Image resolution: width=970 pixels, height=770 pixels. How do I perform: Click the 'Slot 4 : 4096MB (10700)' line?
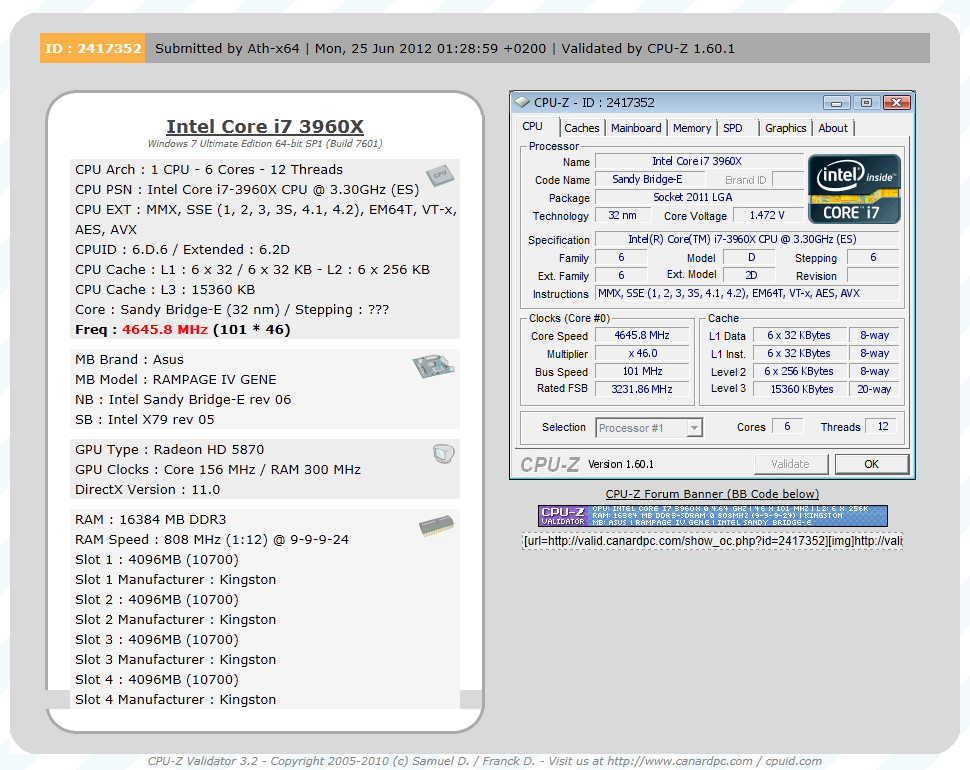click(x=157, y=680)
